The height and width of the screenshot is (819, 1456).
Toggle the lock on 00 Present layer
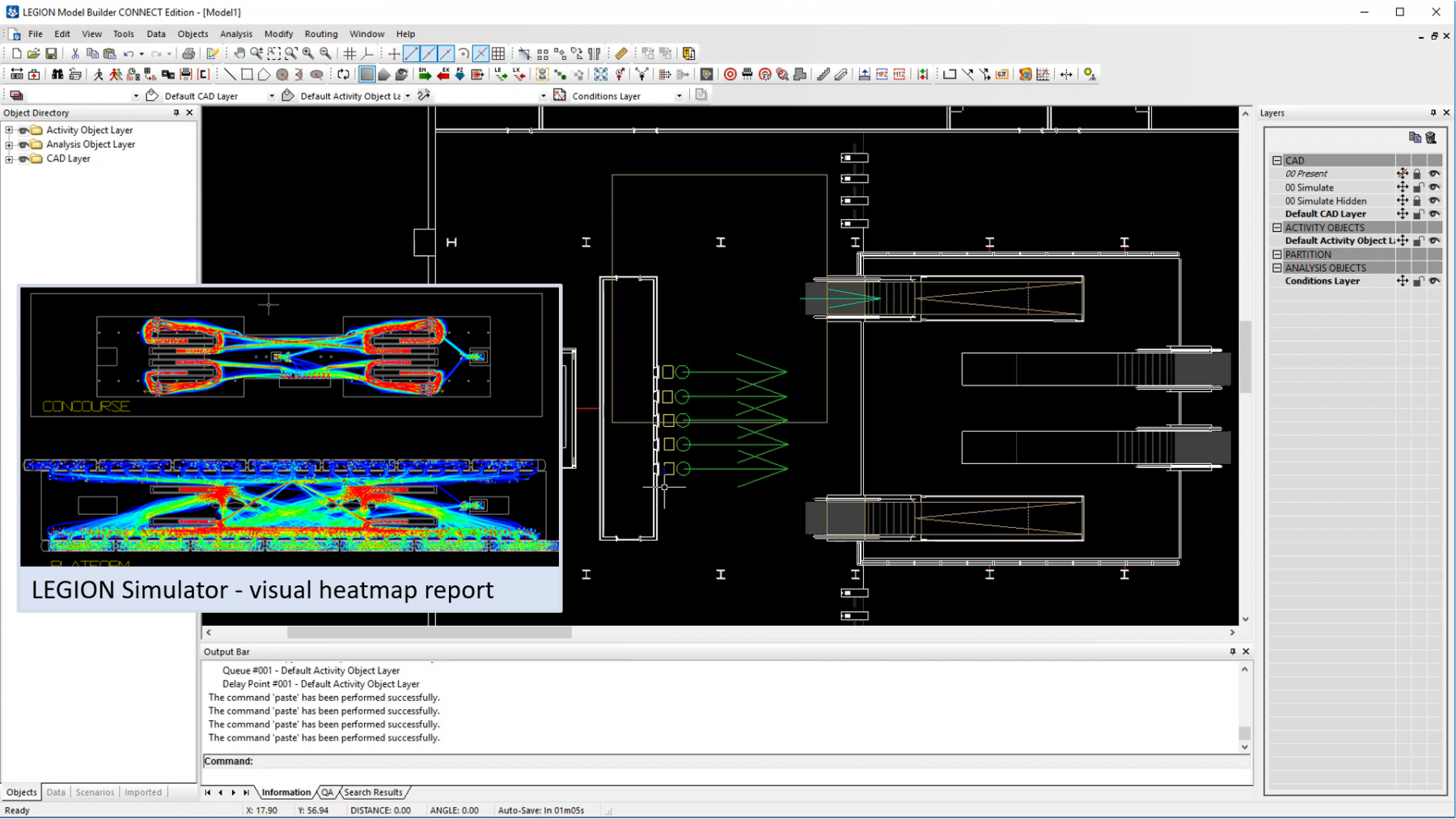[1418, 174]
